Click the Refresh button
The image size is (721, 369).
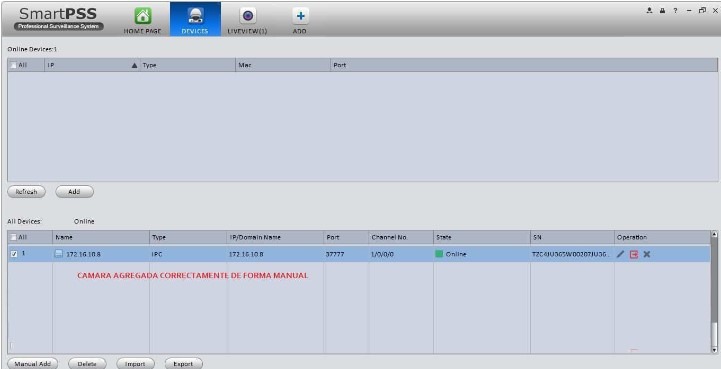tap(26, 192)
